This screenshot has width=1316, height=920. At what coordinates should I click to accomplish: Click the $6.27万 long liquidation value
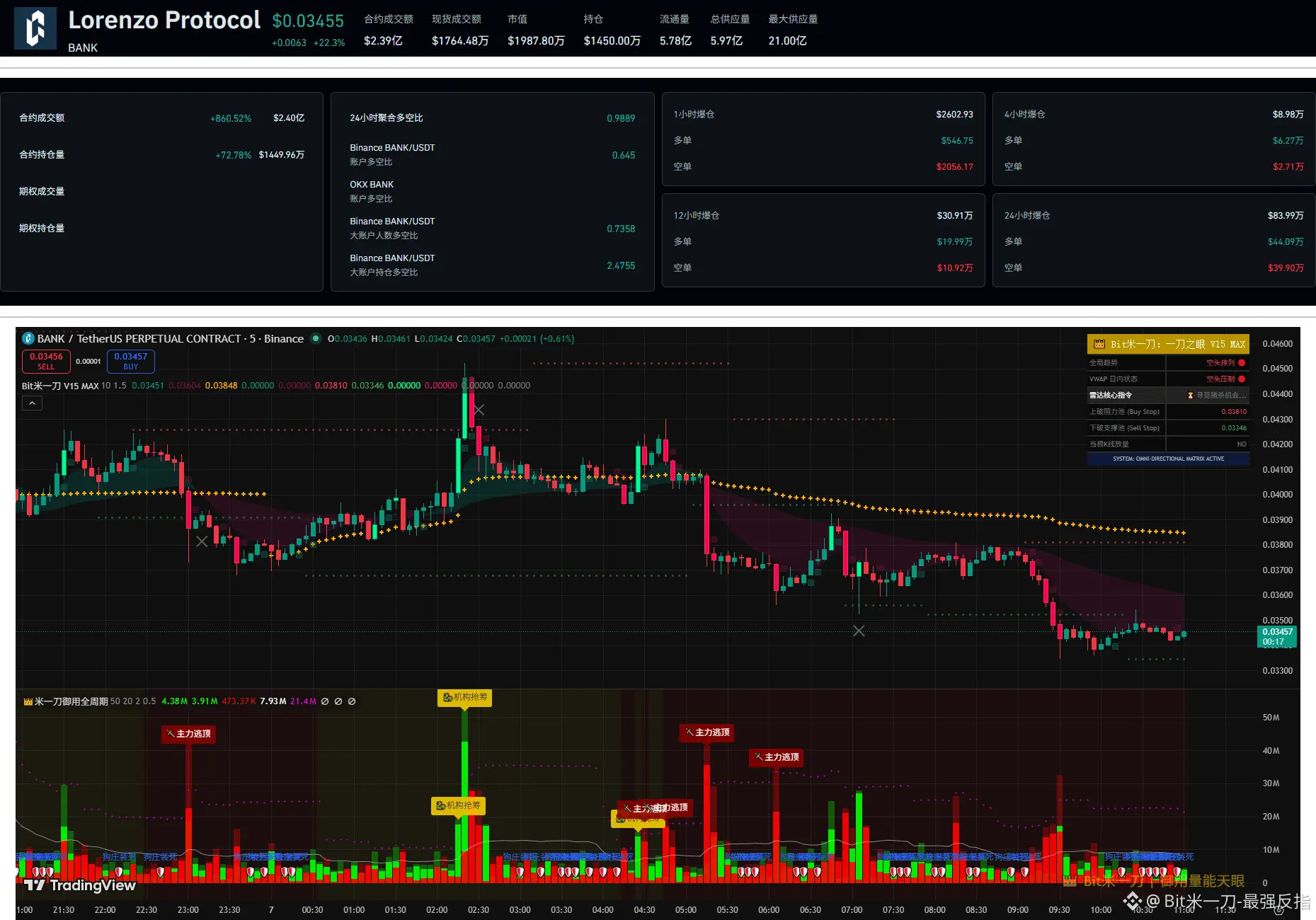(x=1288, y=141)
